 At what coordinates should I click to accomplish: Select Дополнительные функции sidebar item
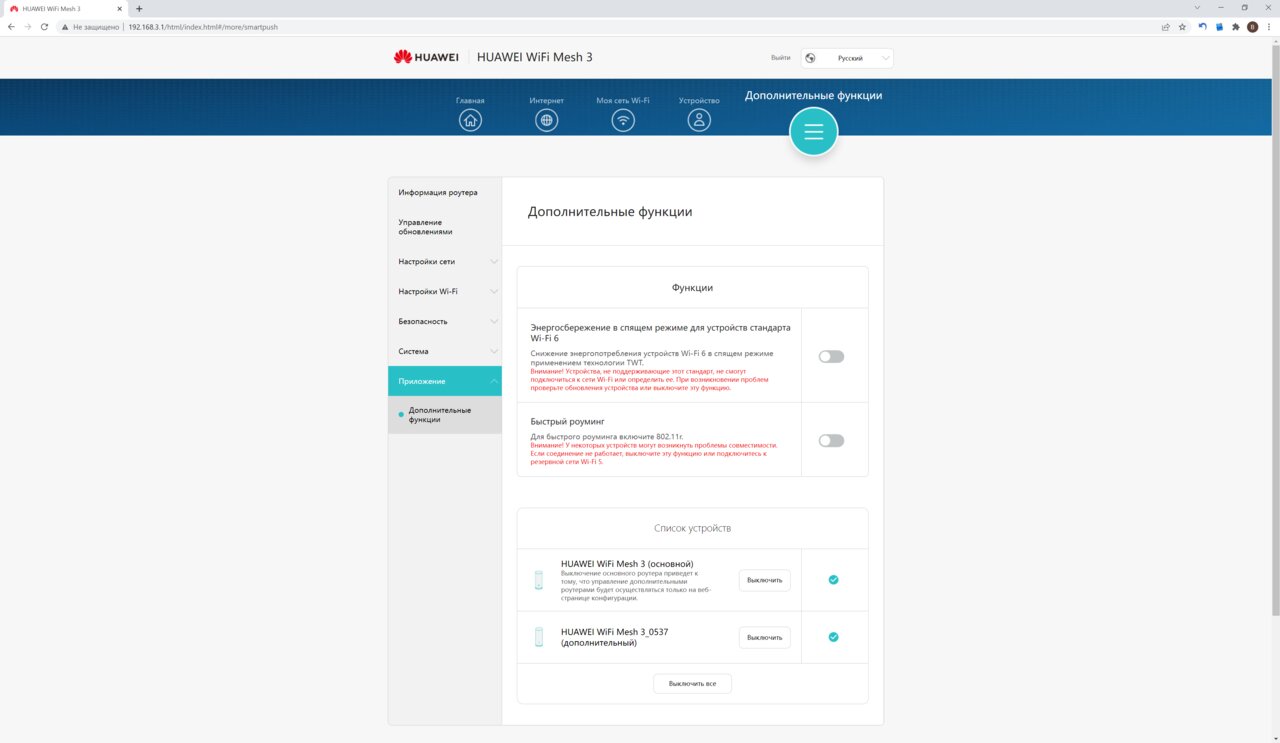[x=444, y=415]
